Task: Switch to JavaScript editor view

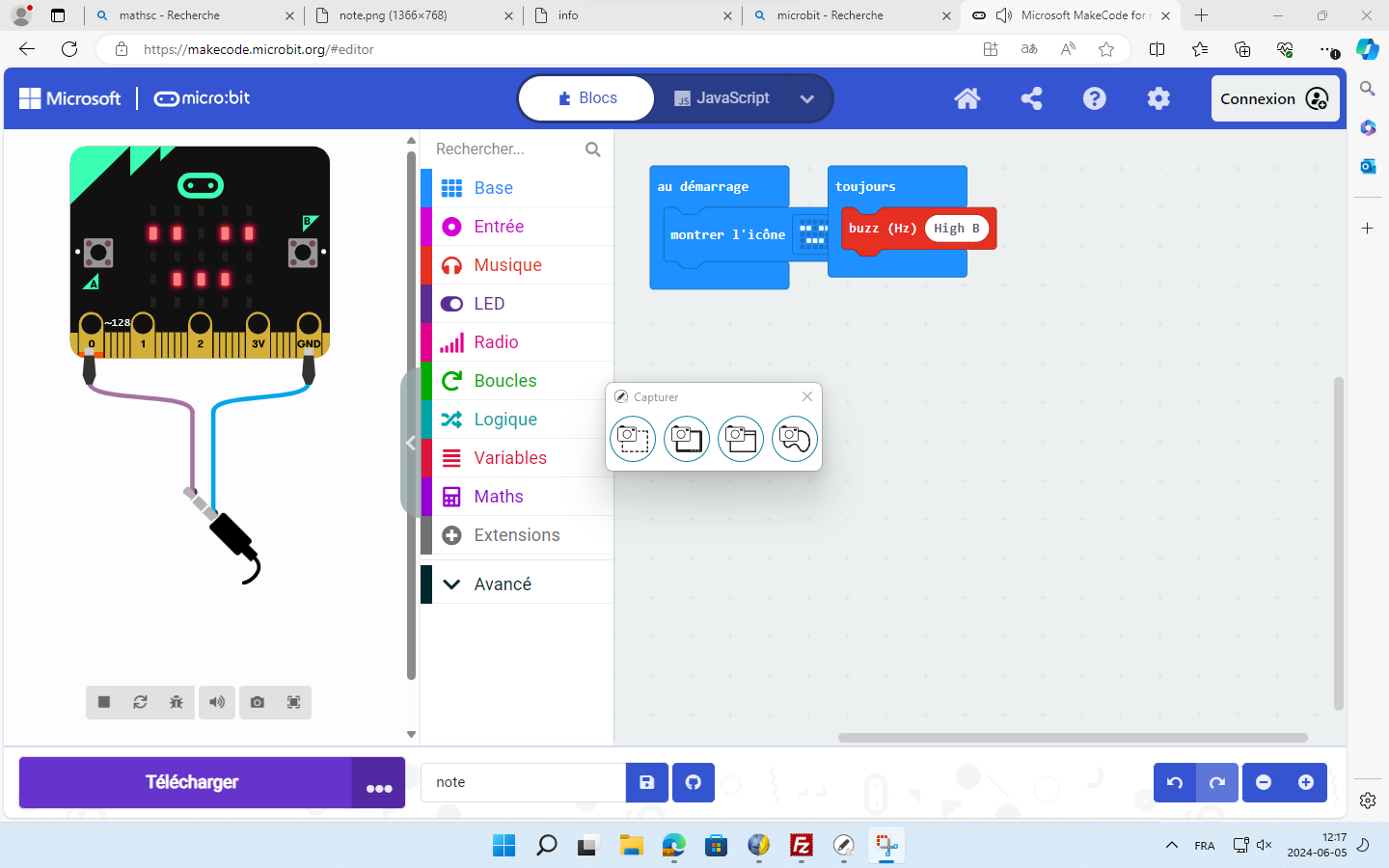Action: (722, 98)
